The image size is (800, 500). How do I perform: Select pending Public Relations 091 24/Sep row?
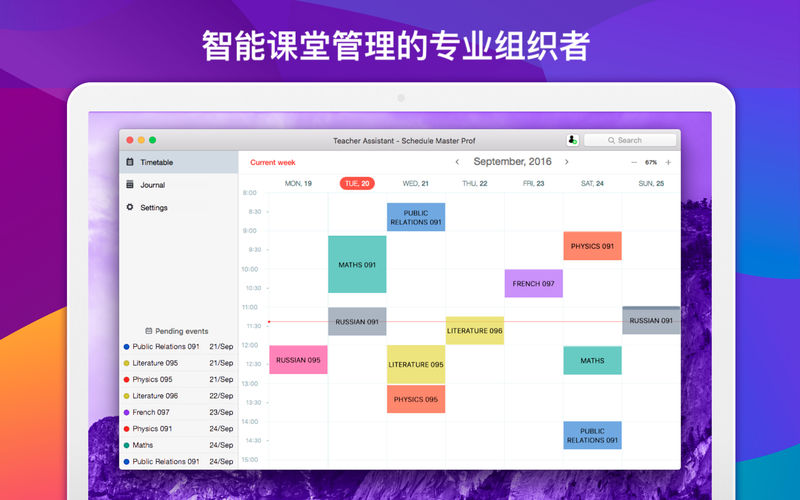coord(179,461)
